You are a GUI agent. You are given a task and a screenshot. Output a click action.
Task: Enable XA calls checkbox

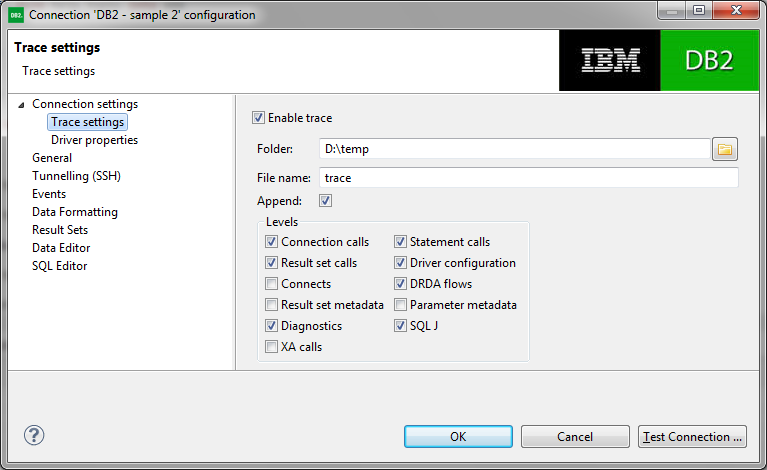tap(271, 347)
